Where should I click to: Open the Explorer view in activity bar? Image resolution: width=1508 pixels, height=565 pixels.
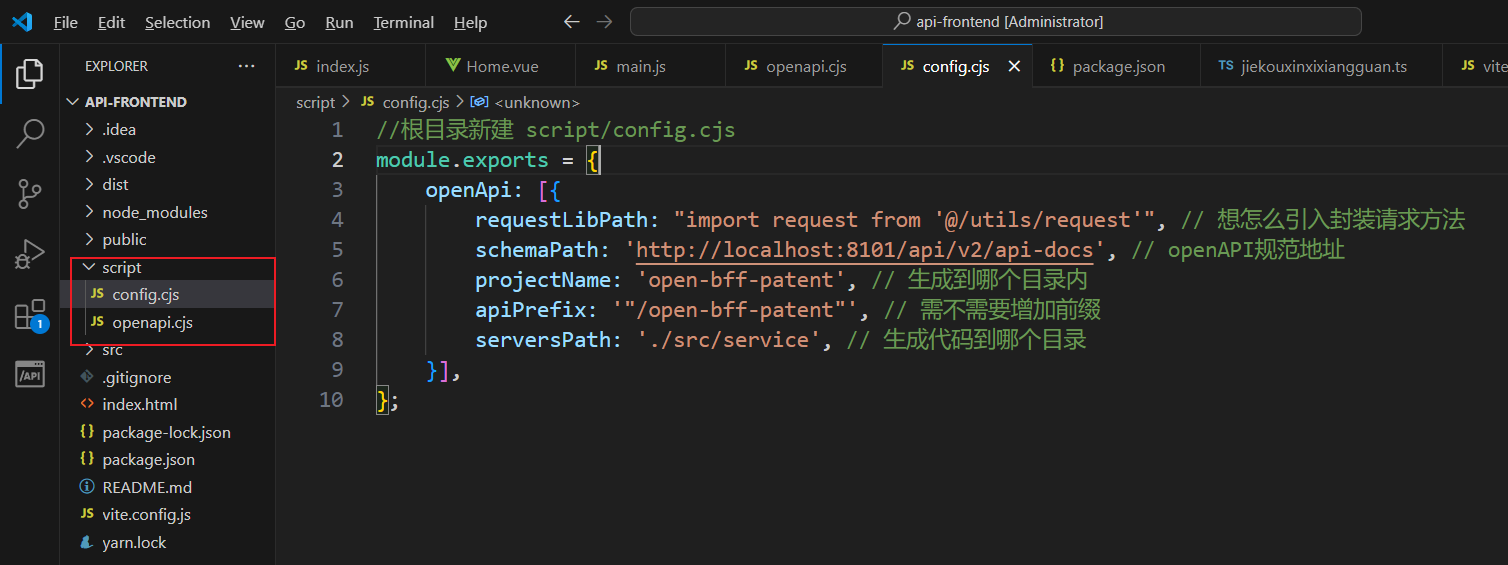point(30,73)
